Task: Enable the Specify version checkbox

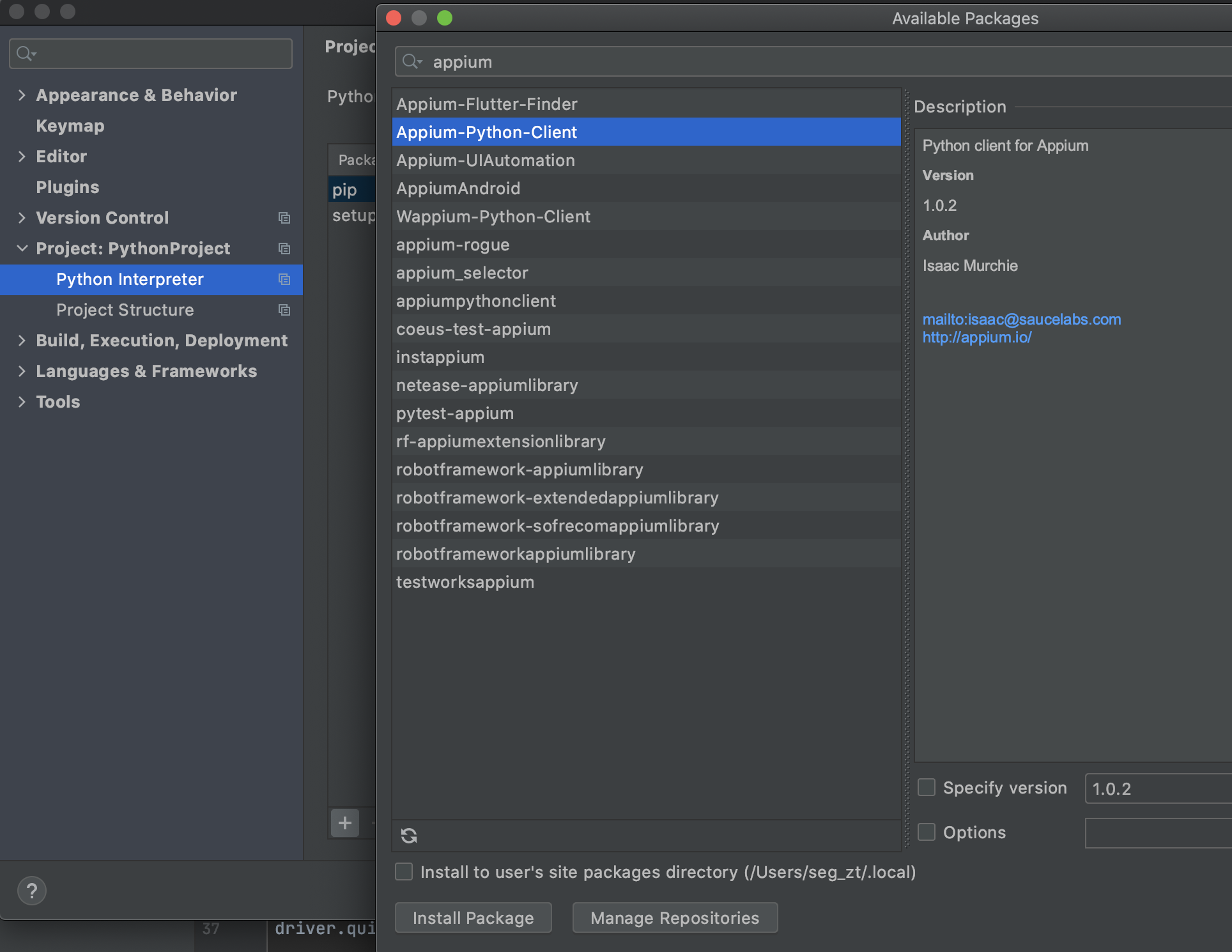Action: click(x=927, y=787)
